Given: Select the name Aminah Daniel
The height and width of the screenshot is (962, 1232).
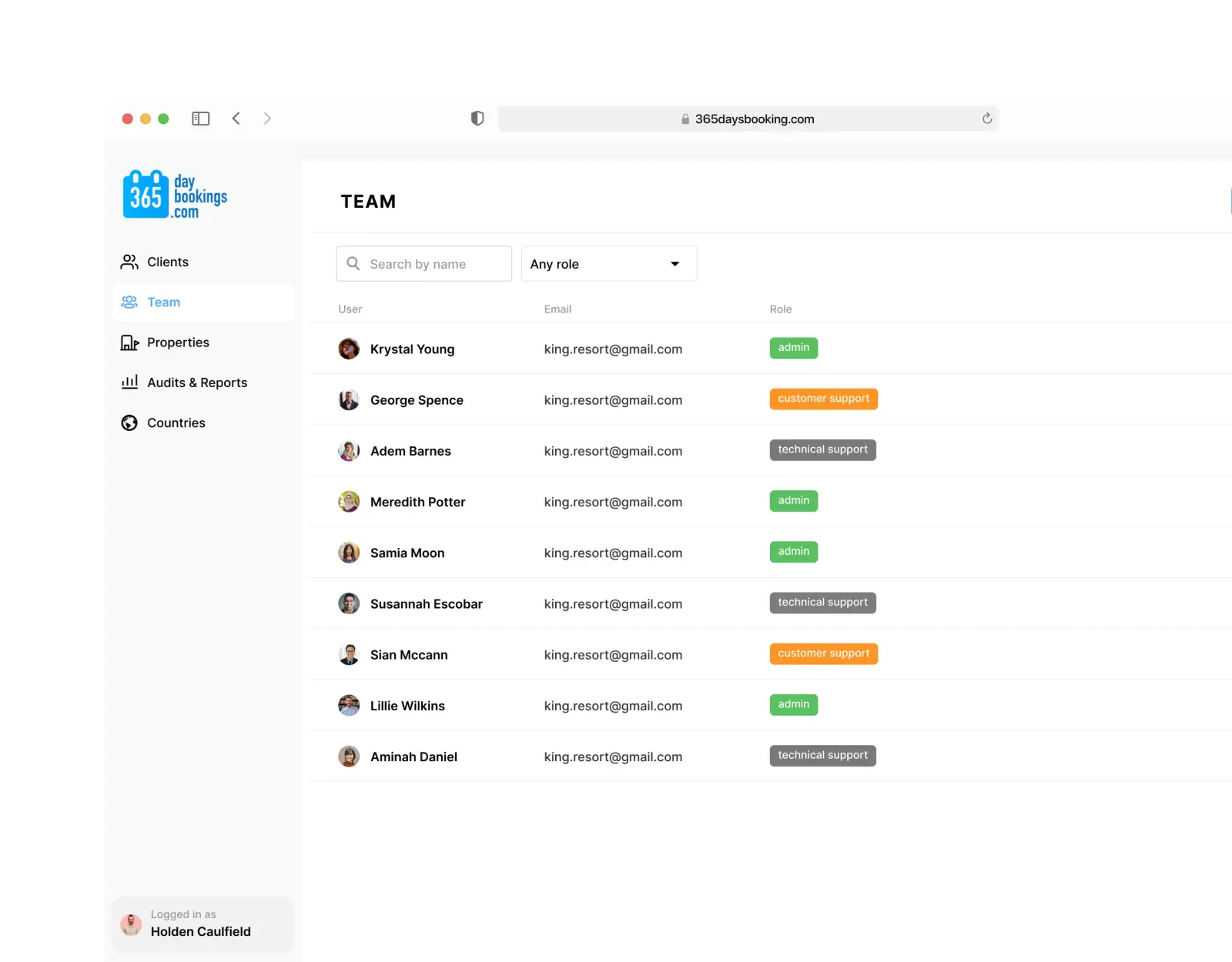Looking at the screenshot, I should [413, 757].
